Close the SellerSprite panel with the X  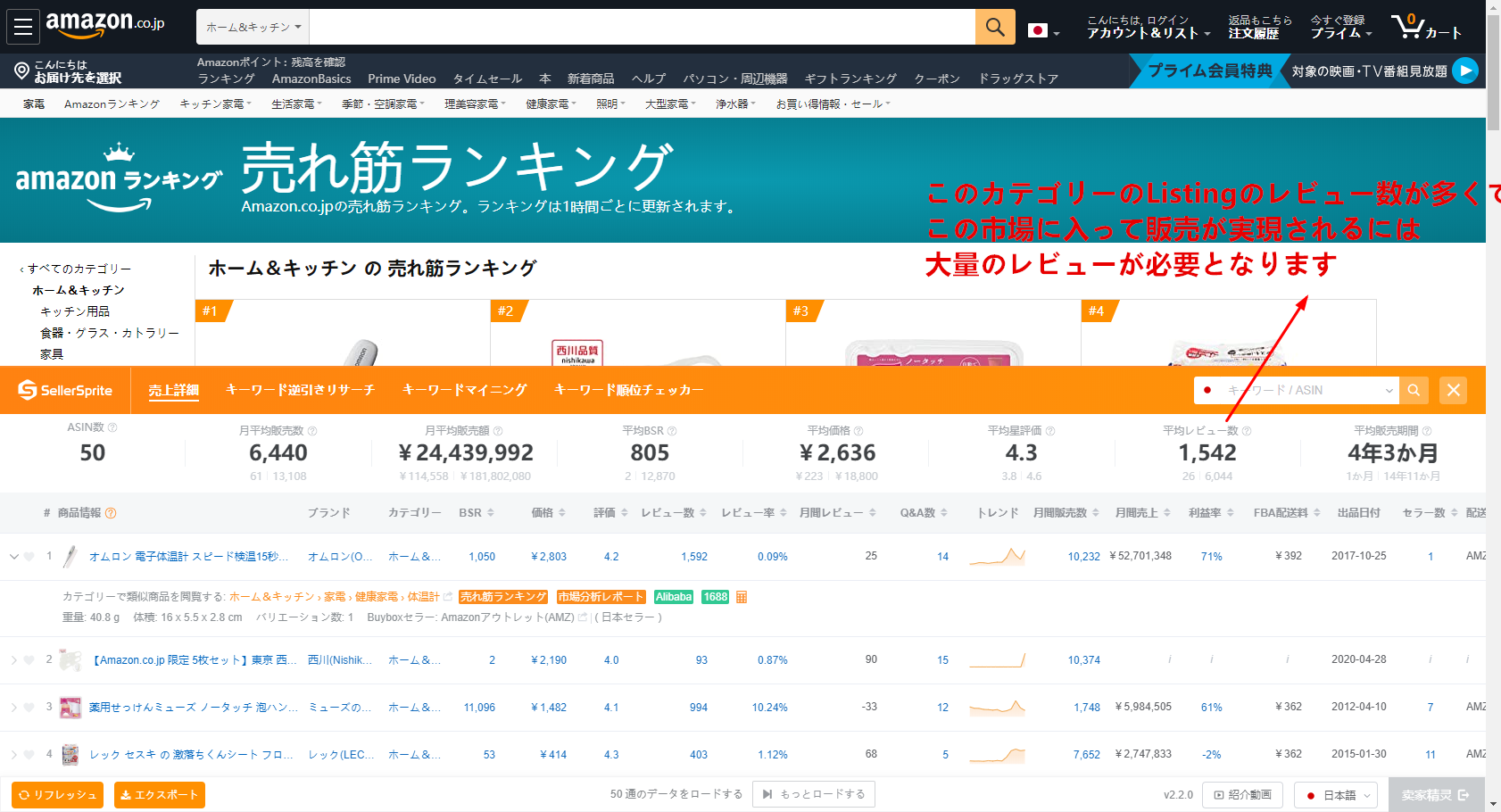tap(1453, 390)
